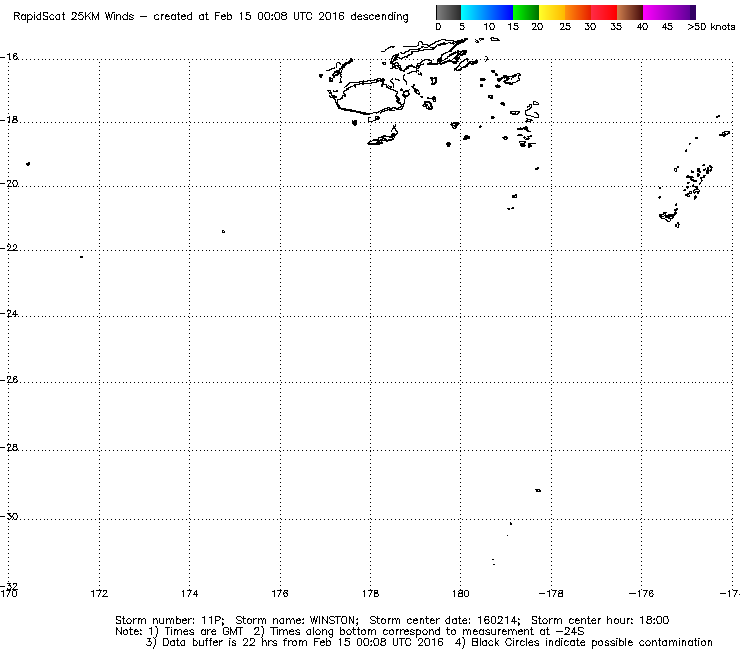Click latitude axis label '-30'
Viewport: 740px width, 650px height.
coord(9,516)
